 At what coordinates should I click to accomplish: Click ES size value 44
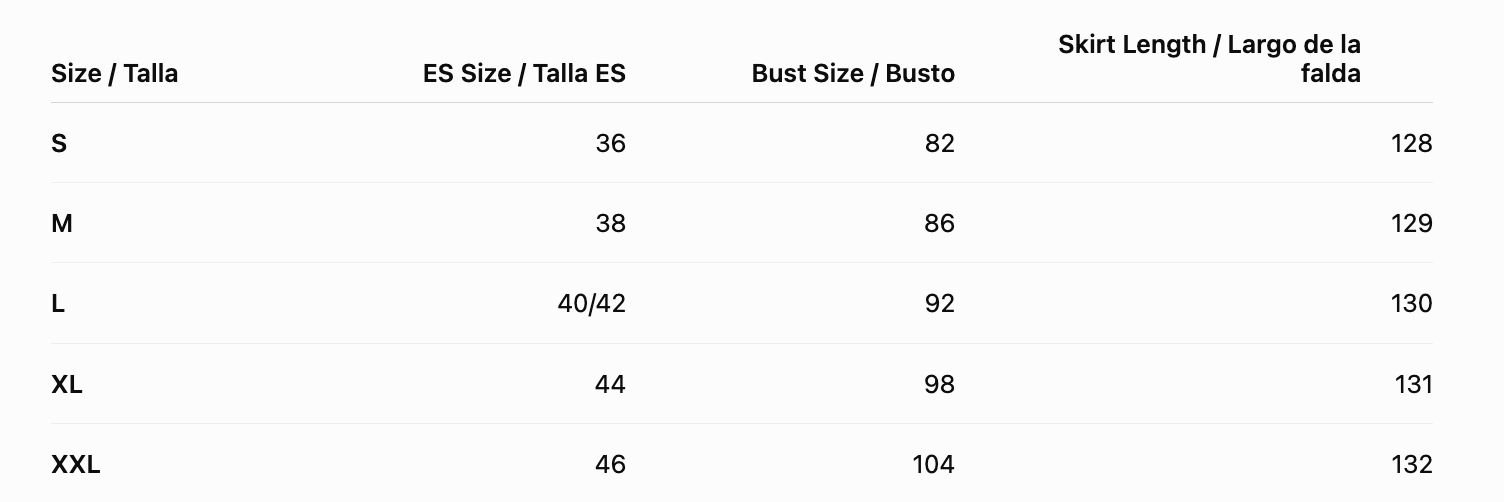[x=610, y=384]
